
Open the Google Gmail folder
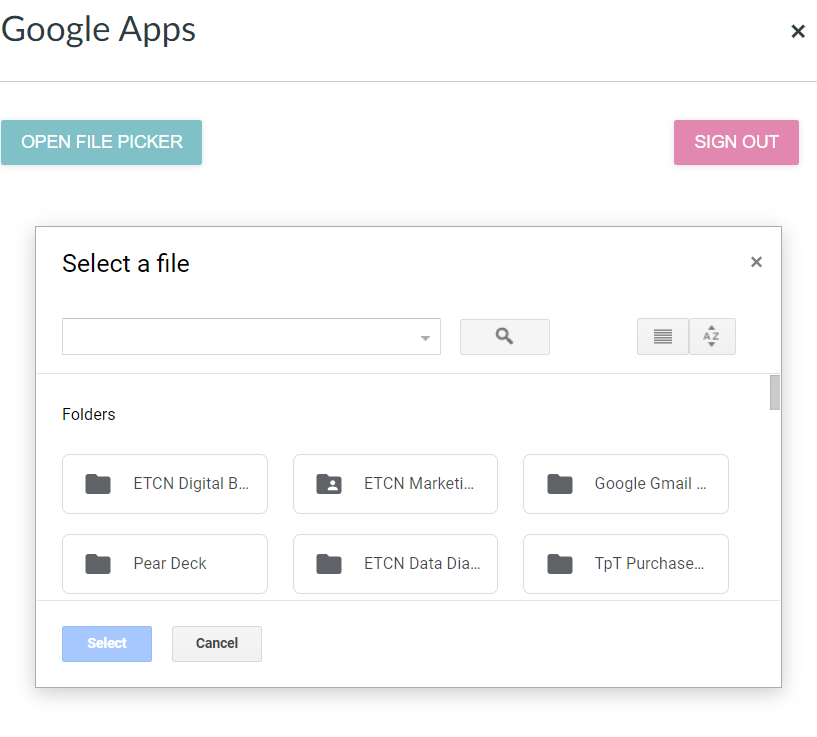(x=626, y=484)
